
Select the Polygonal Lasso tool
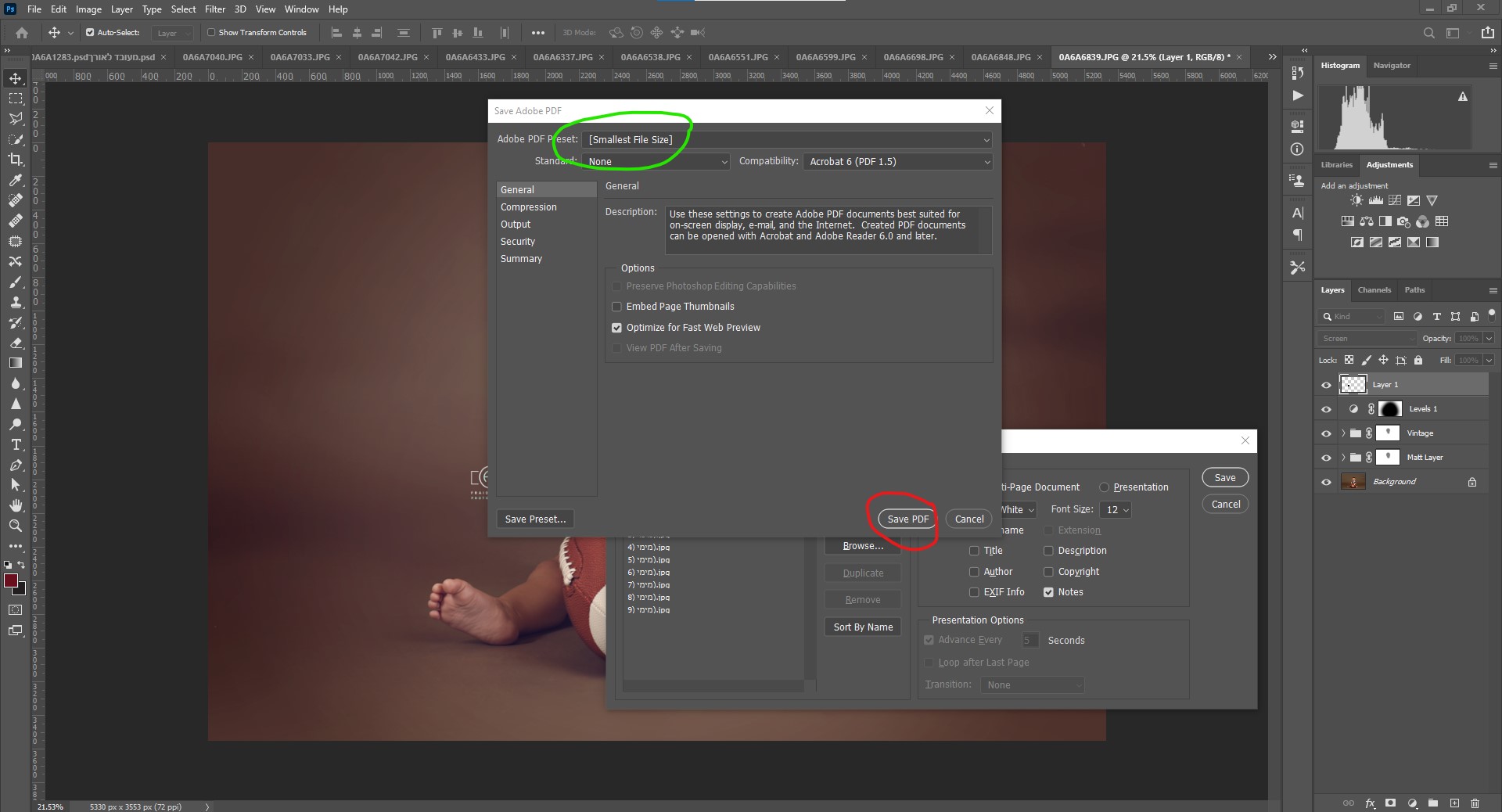[x=16, y=119]
